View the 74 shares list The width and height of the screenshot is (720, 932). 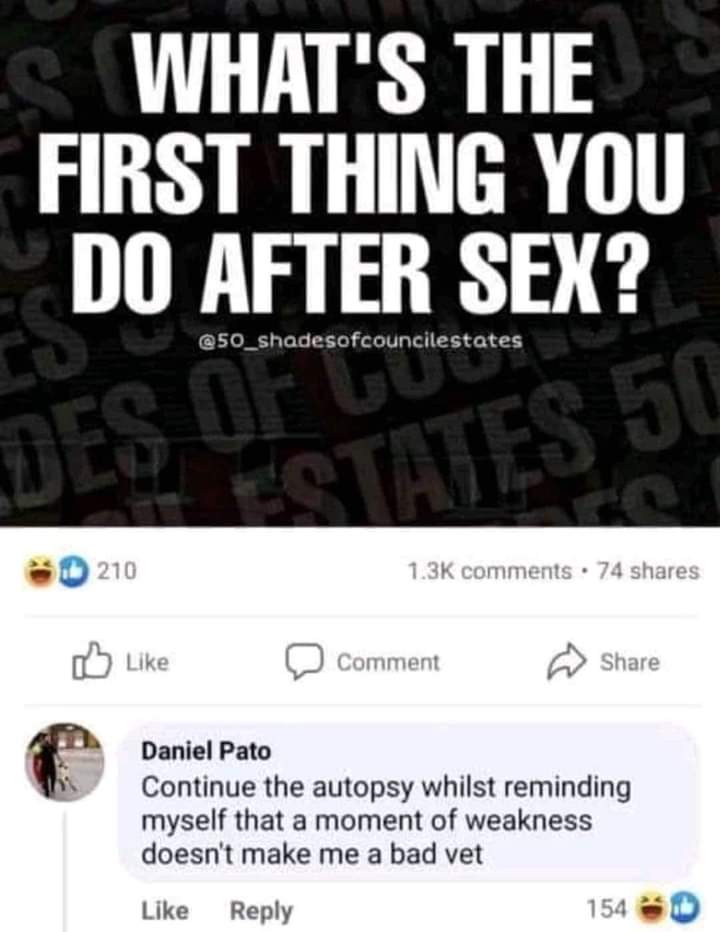648,571
